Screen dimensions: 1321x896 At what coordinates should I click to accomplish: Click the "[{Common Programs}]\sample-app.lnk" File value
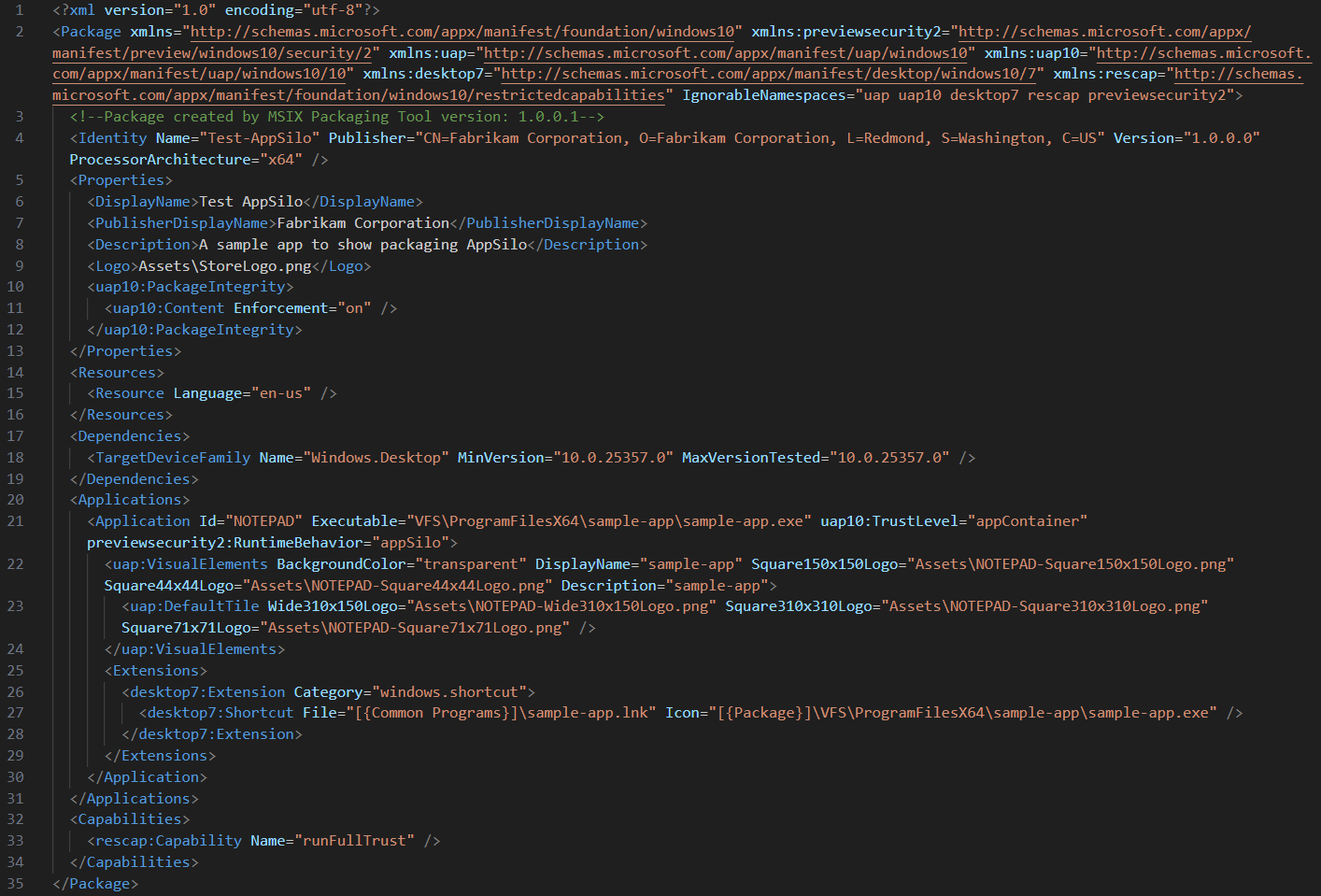pos(501,713)
